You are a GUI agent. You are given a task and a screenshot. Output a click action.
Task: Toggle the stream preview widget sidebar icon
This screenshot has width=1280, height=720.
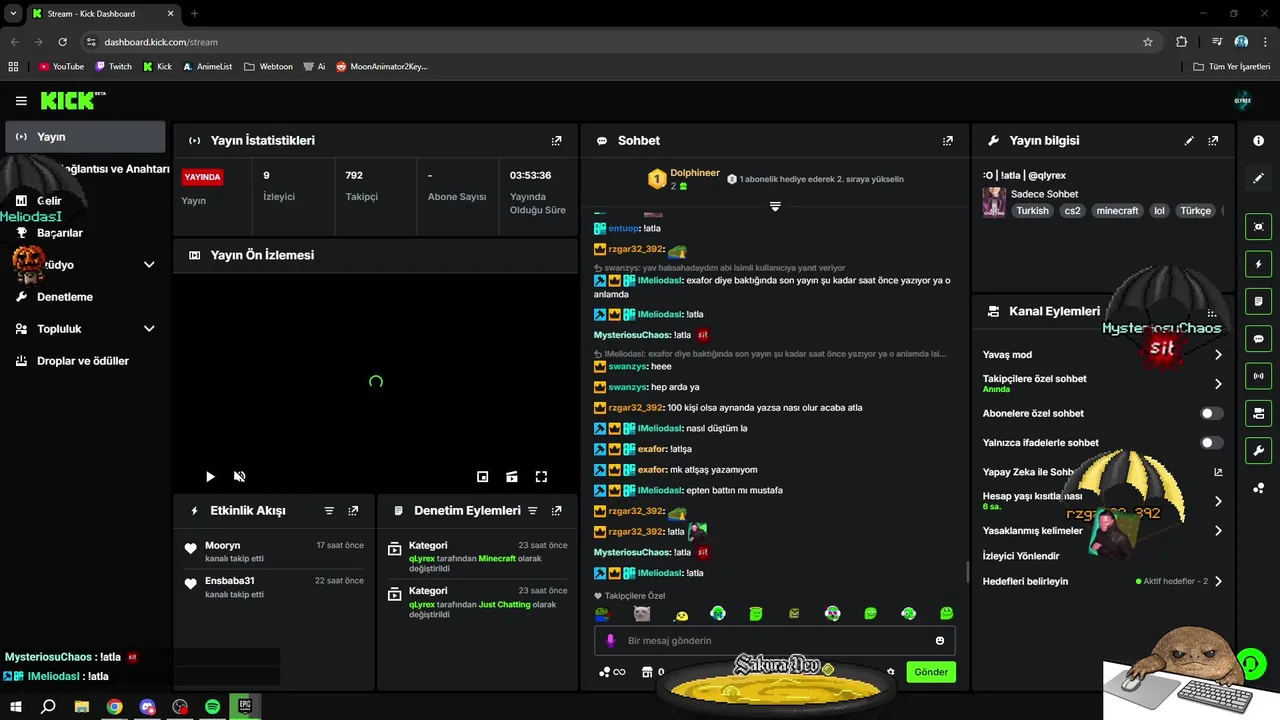coord(1259,227)
